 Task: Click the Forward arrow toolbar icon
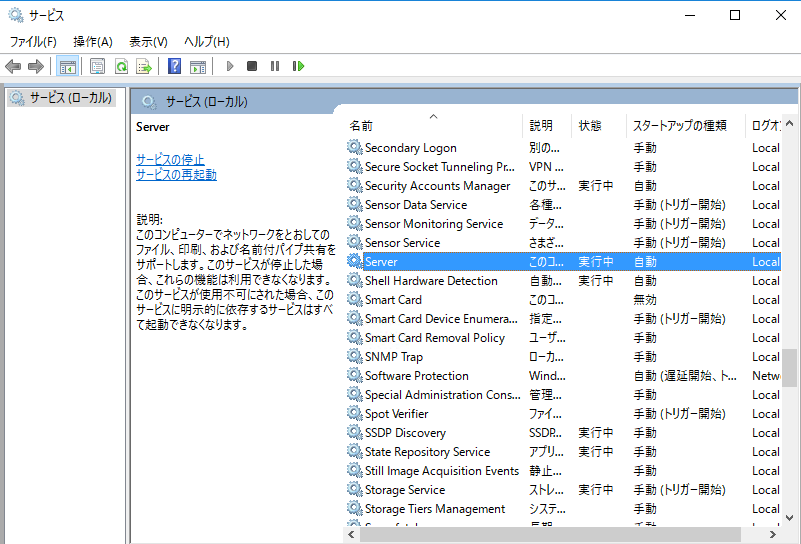click(36, 66)
